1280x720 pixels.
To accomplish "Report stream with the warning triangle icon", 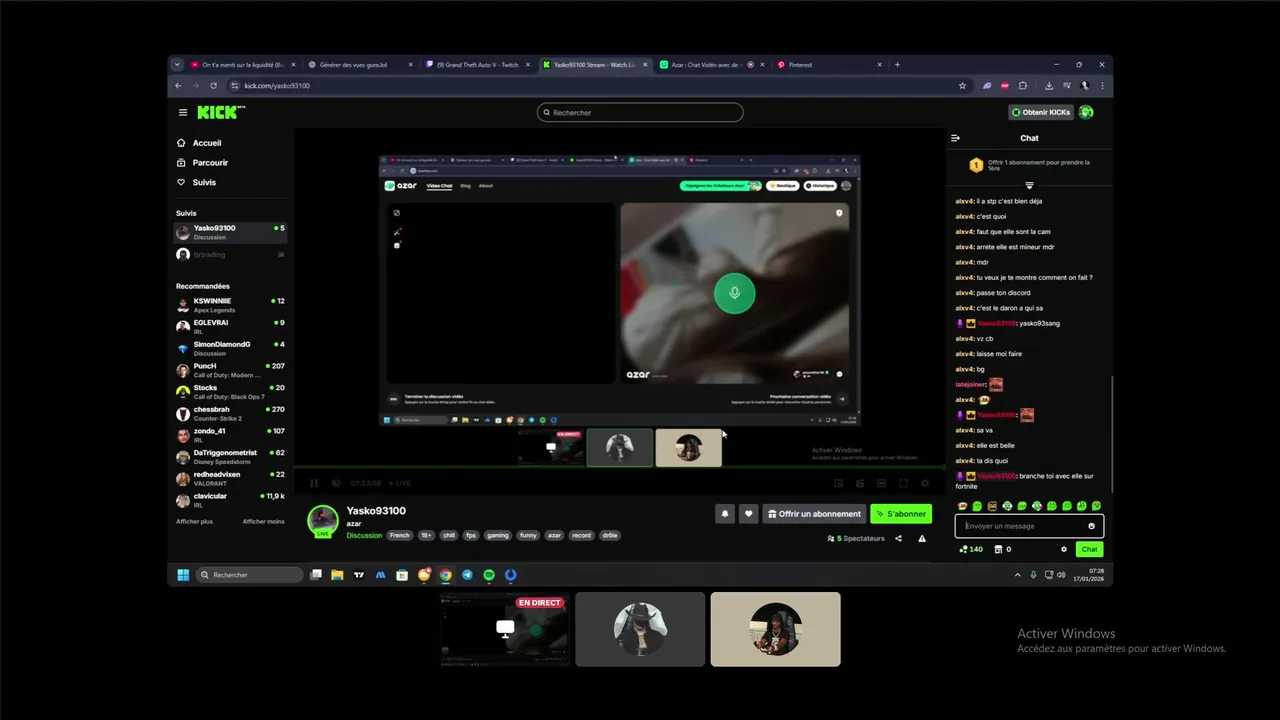I will 922,539.
